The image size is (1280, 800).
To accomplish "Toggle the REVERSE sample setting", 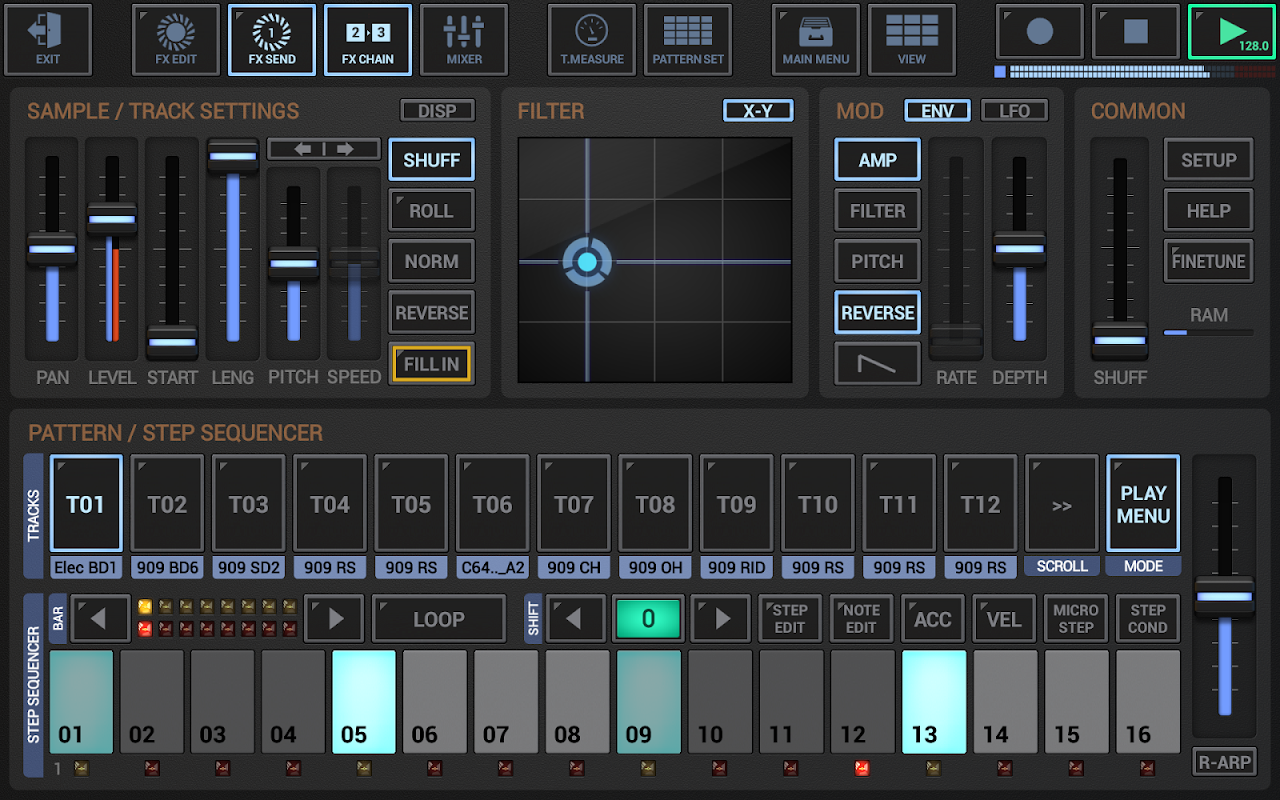I will (431, 313).
